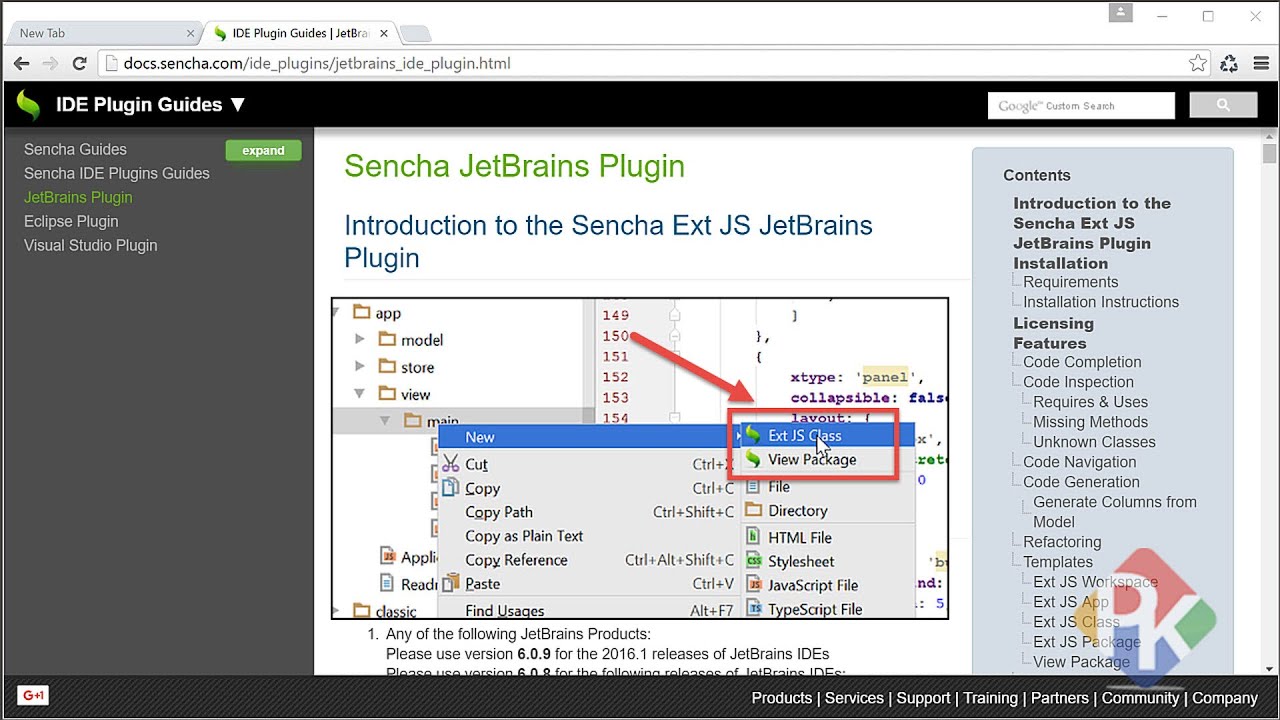Click the Sencha JetBrains Plugin heading
This screenshot has width=1280, height=720.
[x=514, y=166]
